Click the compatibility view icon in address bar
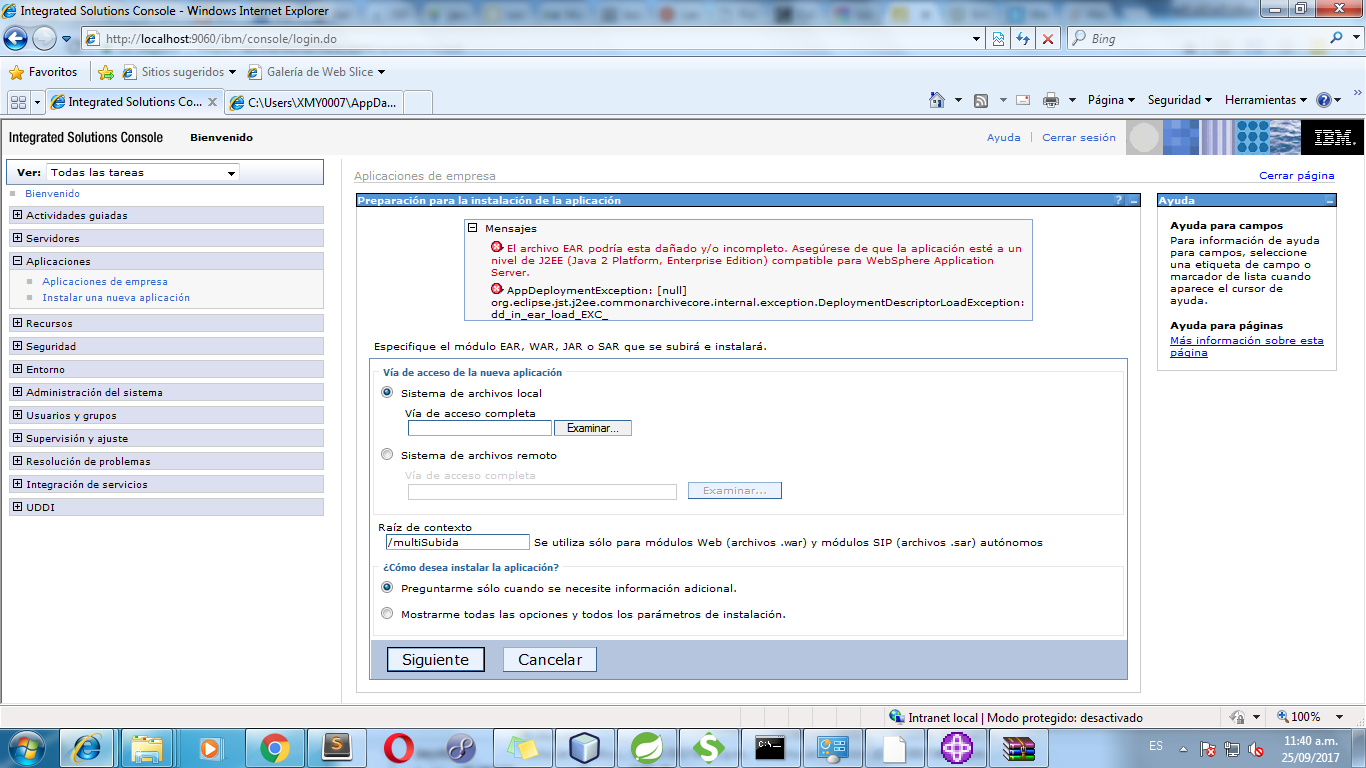Viewport: 1366px width, 768px height. coord(998,39)
